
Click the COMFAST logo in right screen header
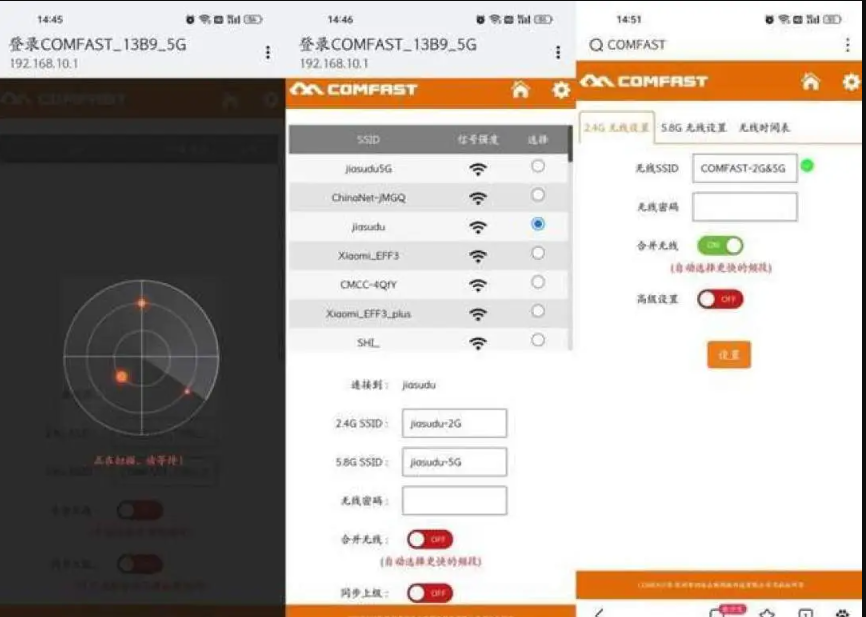644,82
